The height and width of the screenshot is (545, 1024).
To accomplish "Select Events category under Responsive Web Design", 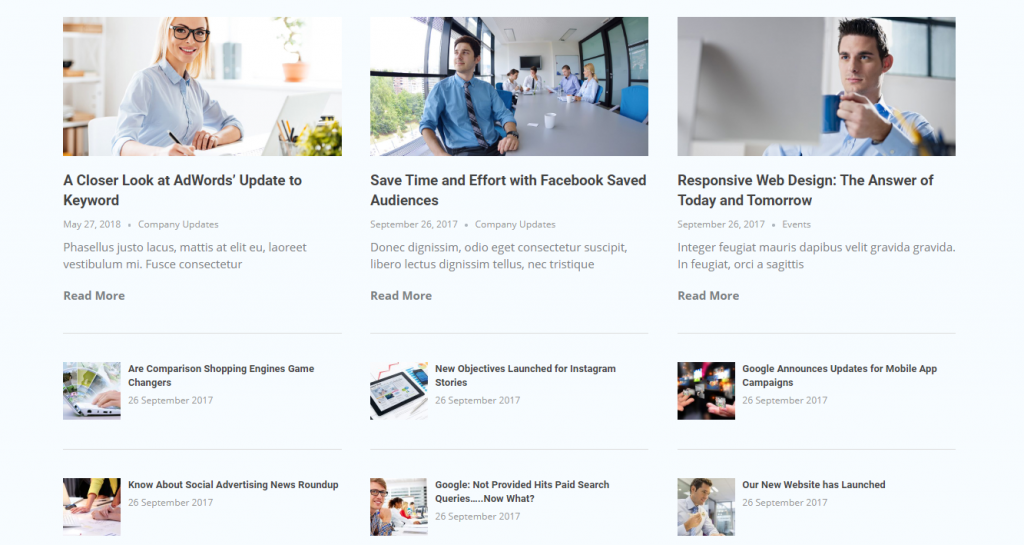I will (x=796, y=225).
